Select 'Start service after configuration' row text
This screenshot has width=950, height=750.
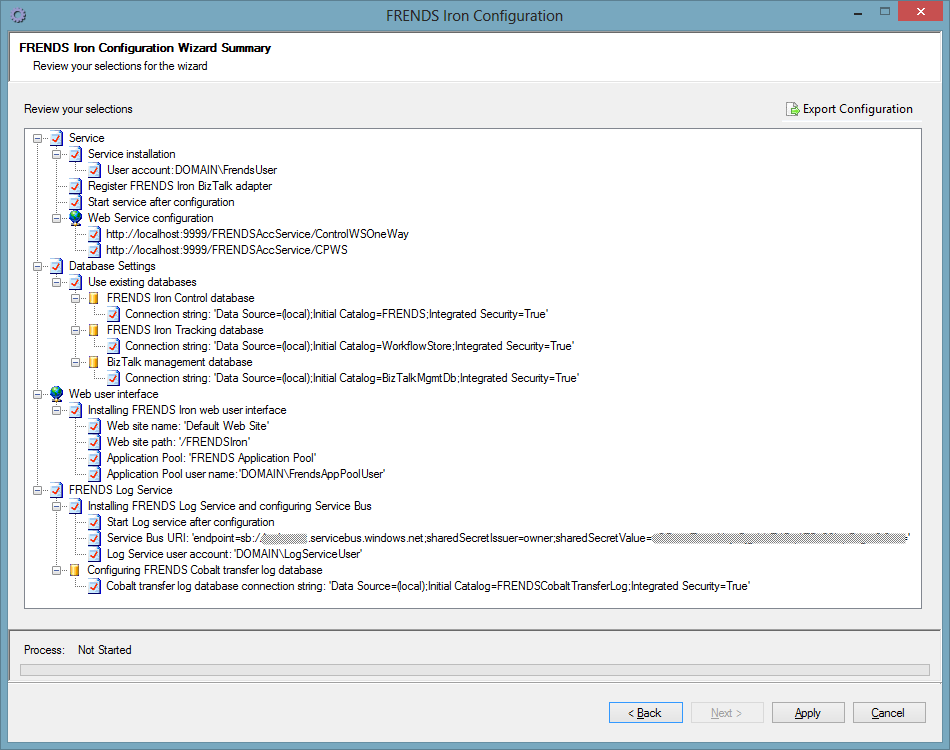point(161,202)
